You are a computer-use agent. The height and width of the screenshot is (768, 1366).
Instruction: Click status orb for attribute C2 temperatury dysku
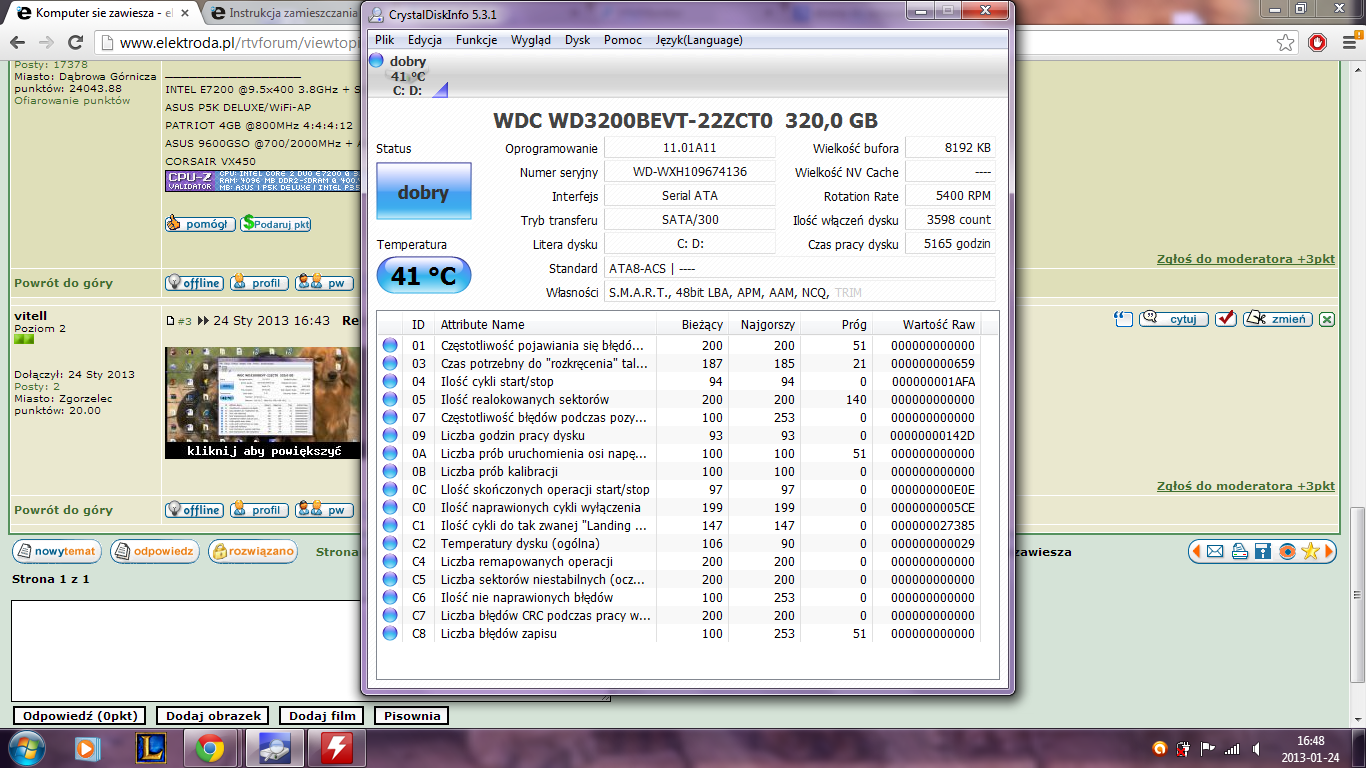(390, 543)
